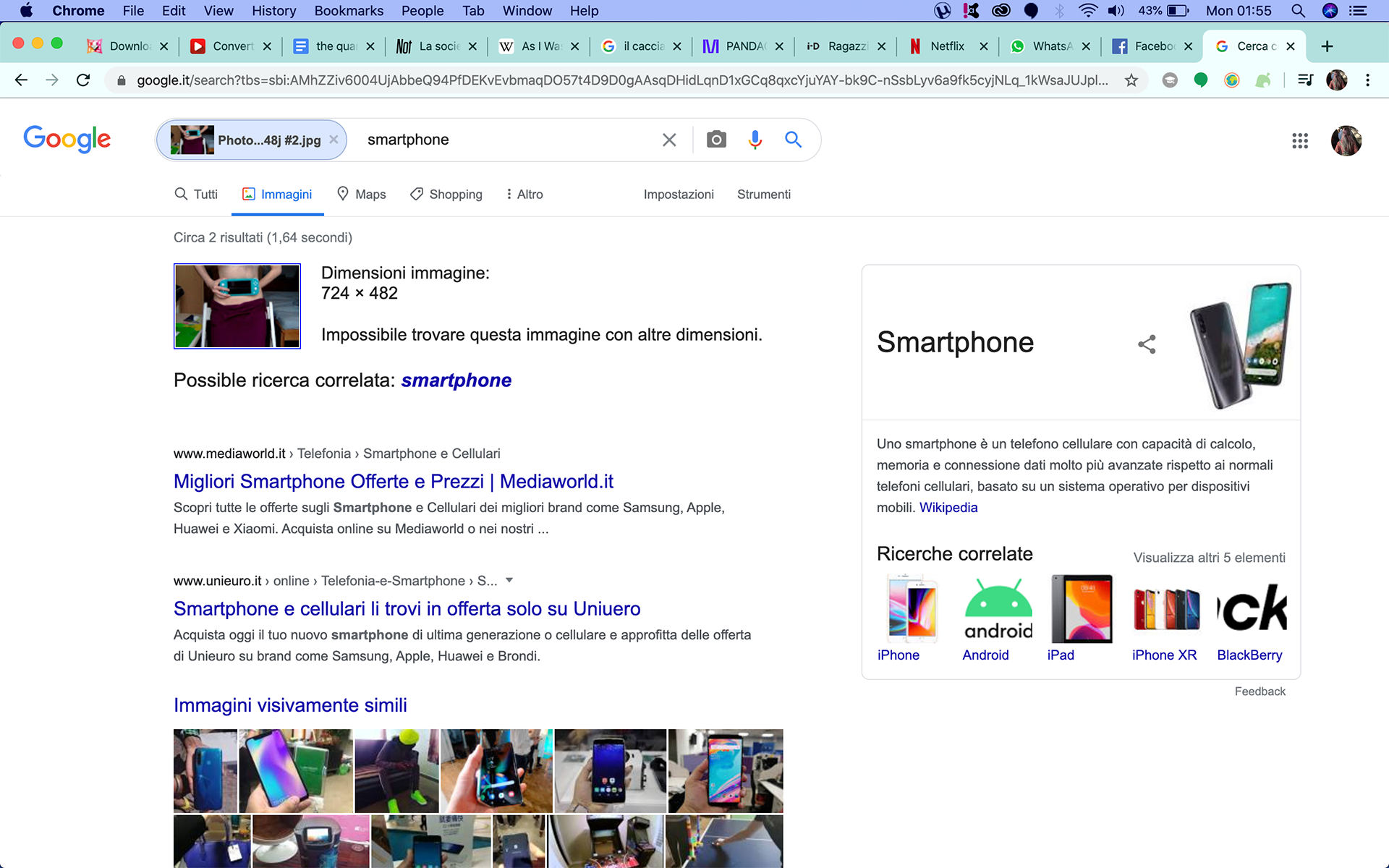Remove the Photo...48j #2.jpg image chip
Viewport: 1389px width, 868px height.
point(334,140)
